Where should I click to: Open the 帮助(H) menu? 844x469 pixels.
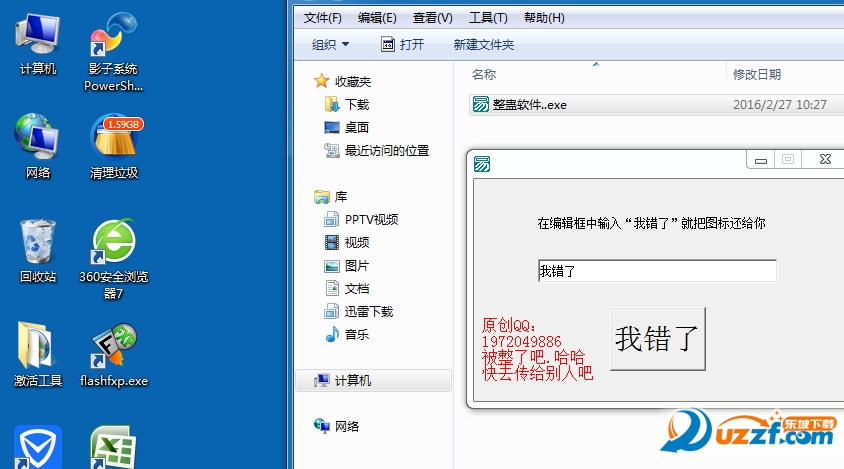(x=544, y=18)
